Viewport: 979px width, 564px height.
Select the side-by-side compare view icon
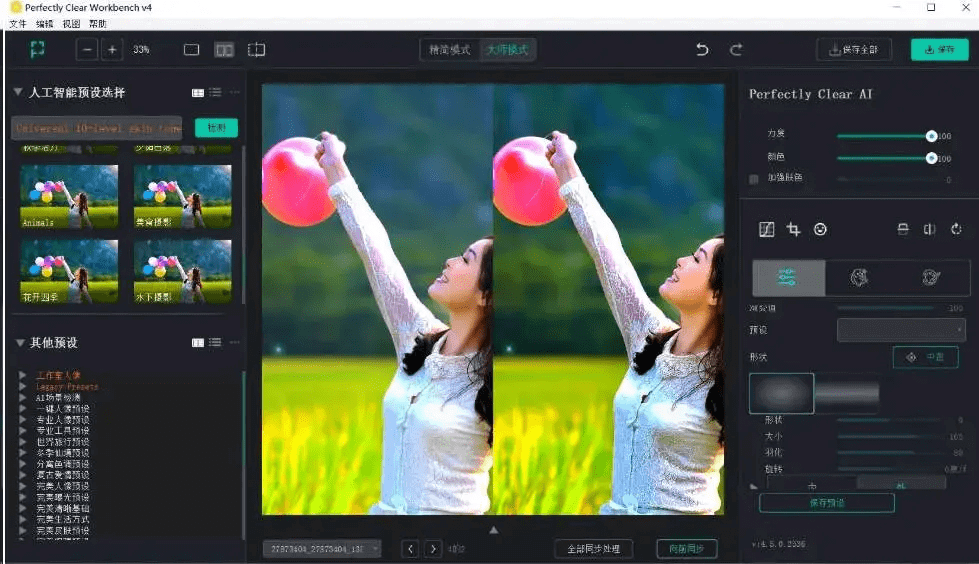pos(224,49)
